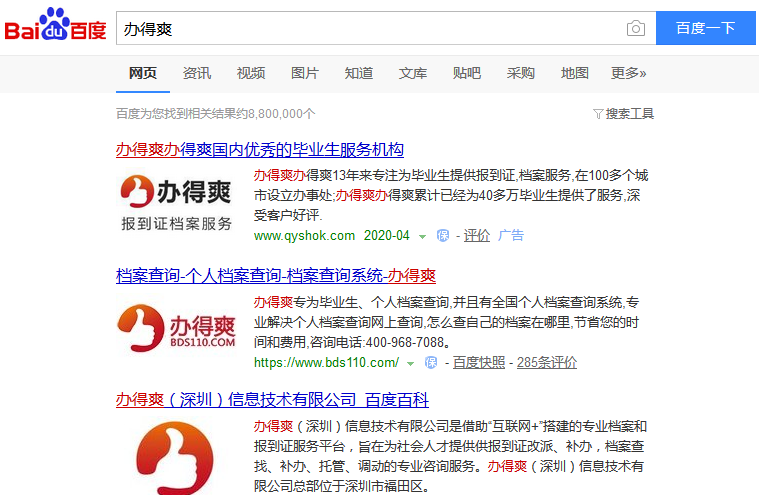The image size is (759, 495).
Task: Open the 采购 tab
Action: click(x=521, y=73)
